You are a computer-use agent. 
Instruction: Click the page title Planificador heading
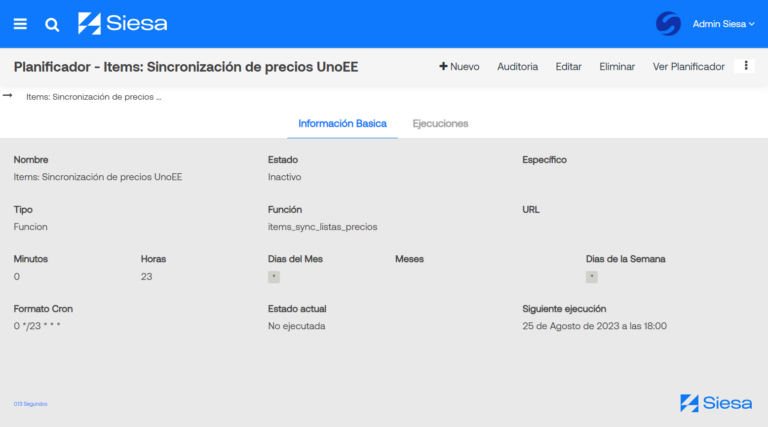pos(186,67)
